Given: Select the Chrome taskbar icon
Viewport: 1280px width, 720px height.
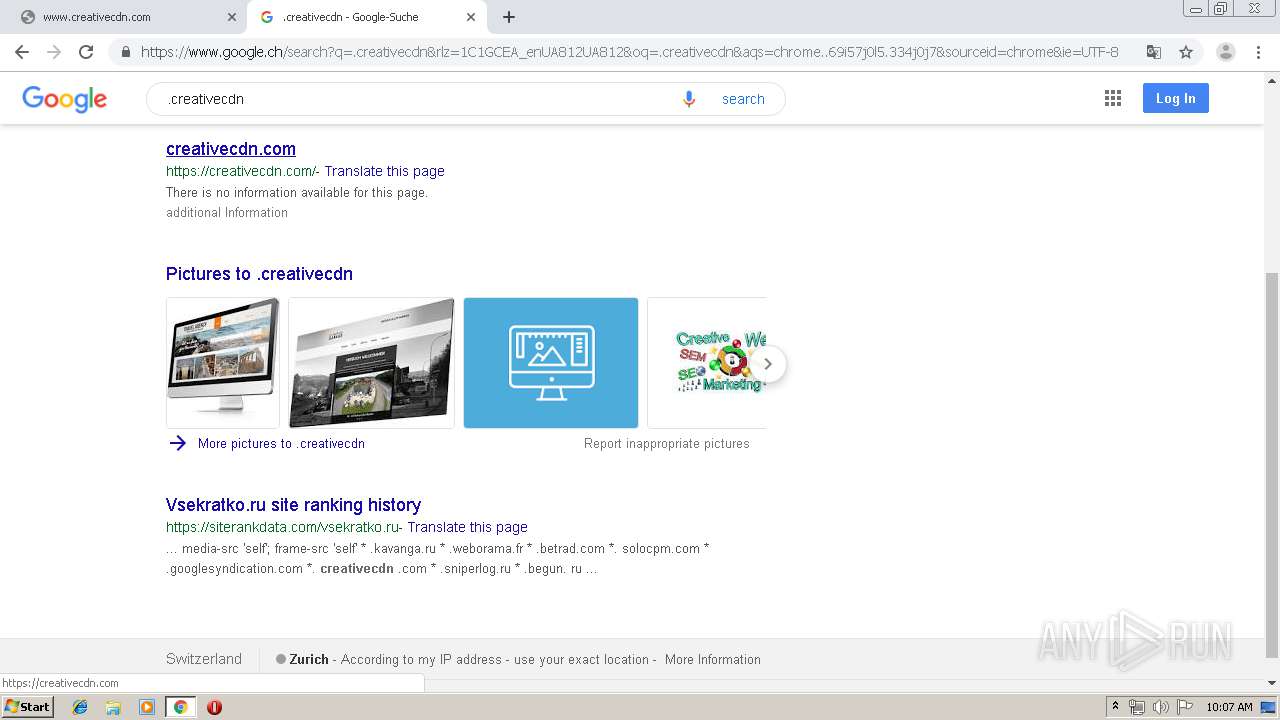Looking at the screenshot, I should click(180, 707).
